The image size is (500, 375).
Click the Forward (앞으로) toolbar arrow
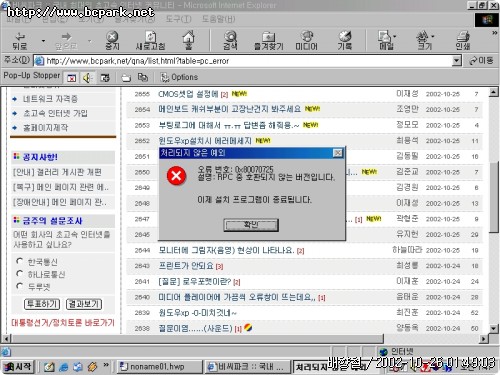[x=66, y=41]
